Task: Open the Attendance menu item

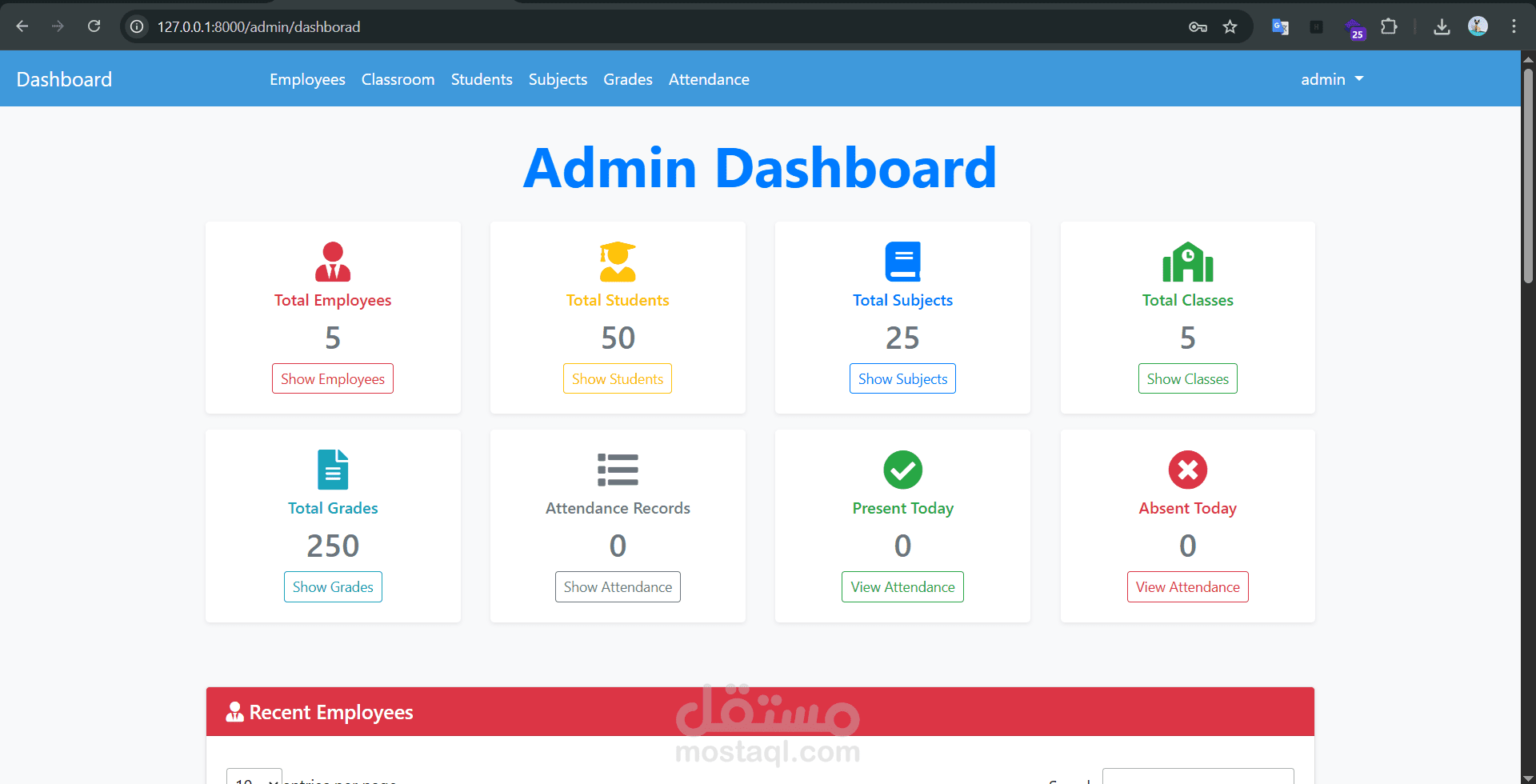Action: pyautogui.click(x=709, y=79)
